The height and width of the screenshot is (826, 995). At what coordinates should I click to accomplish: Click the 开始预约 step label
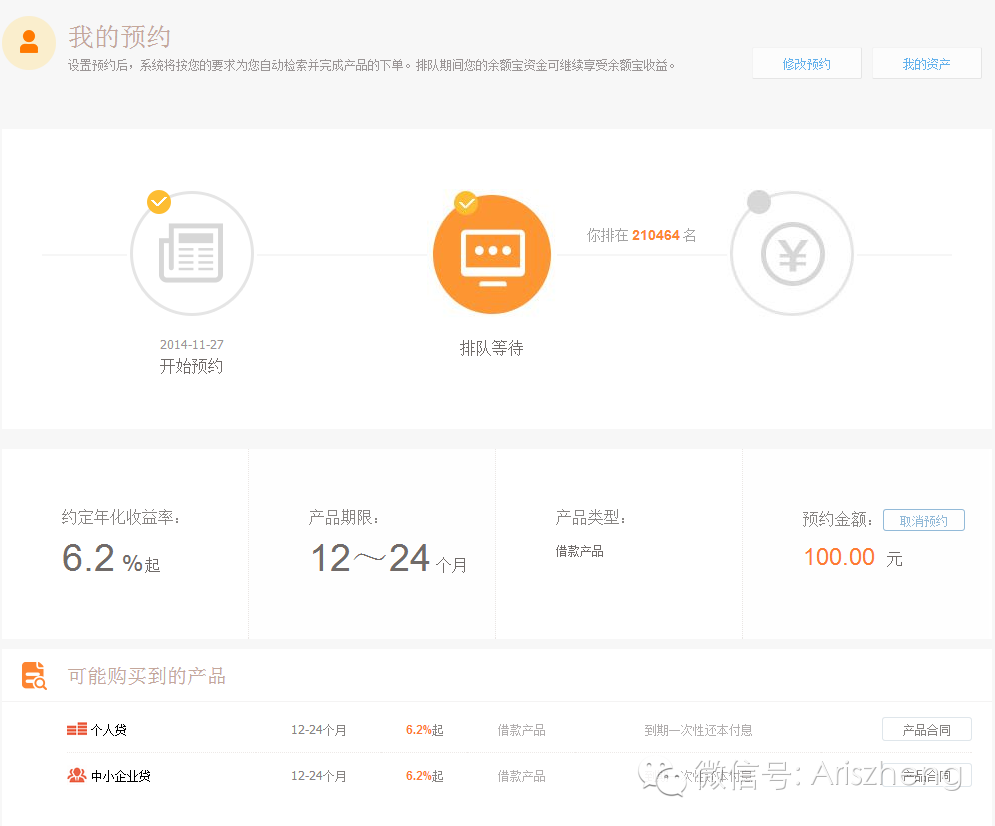191,366
